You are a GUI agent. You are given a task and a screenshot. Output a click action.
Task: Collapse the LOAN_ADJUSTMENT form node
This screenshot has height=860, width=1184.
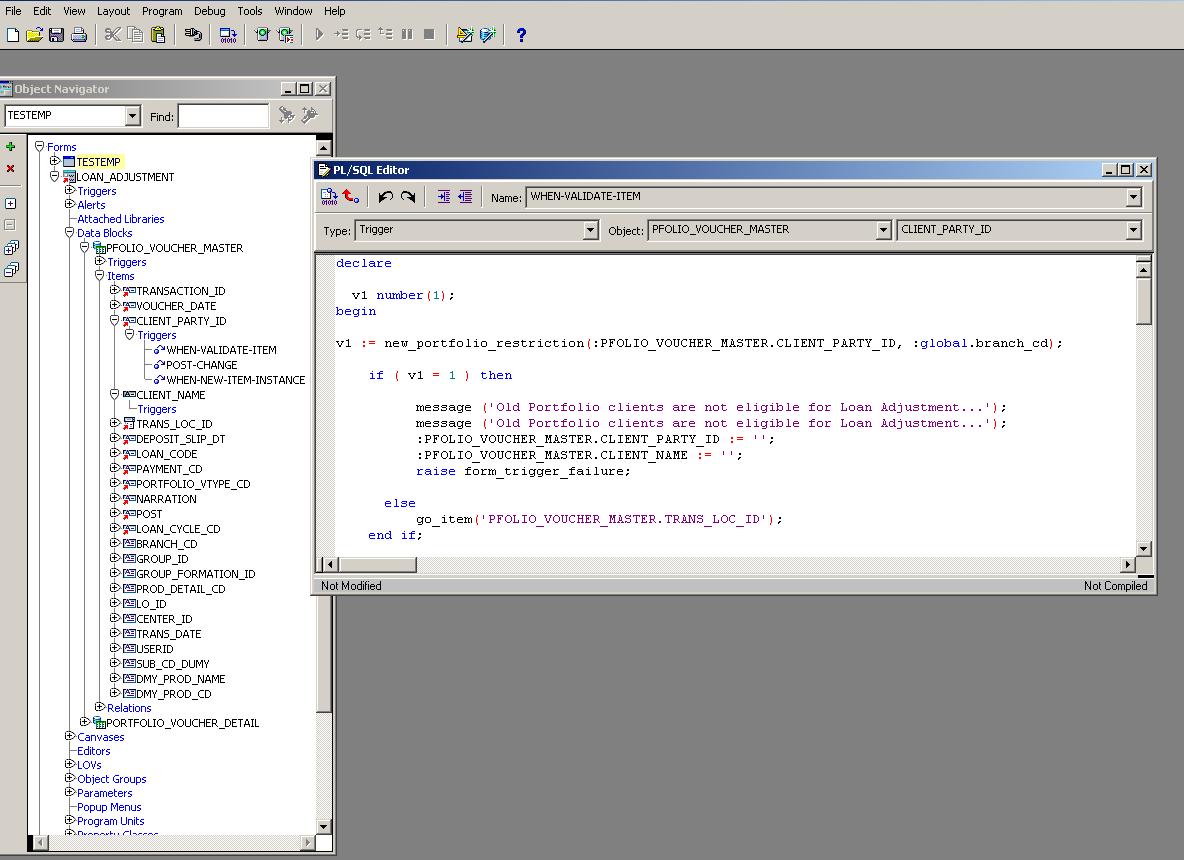[x=54, y=176]
